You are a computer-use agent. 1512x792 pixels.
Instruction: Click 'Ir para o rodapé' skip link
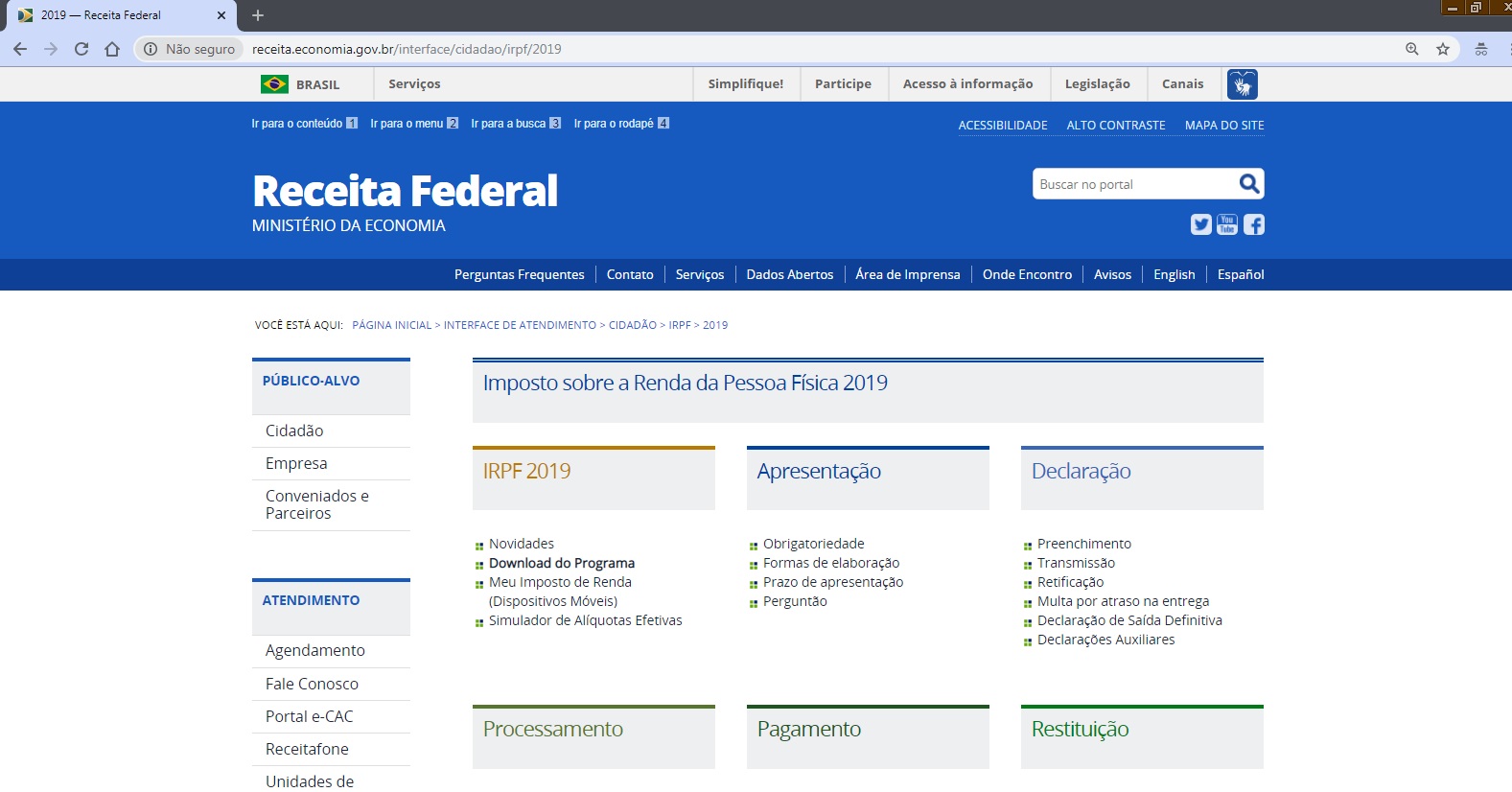pos(621,124)
